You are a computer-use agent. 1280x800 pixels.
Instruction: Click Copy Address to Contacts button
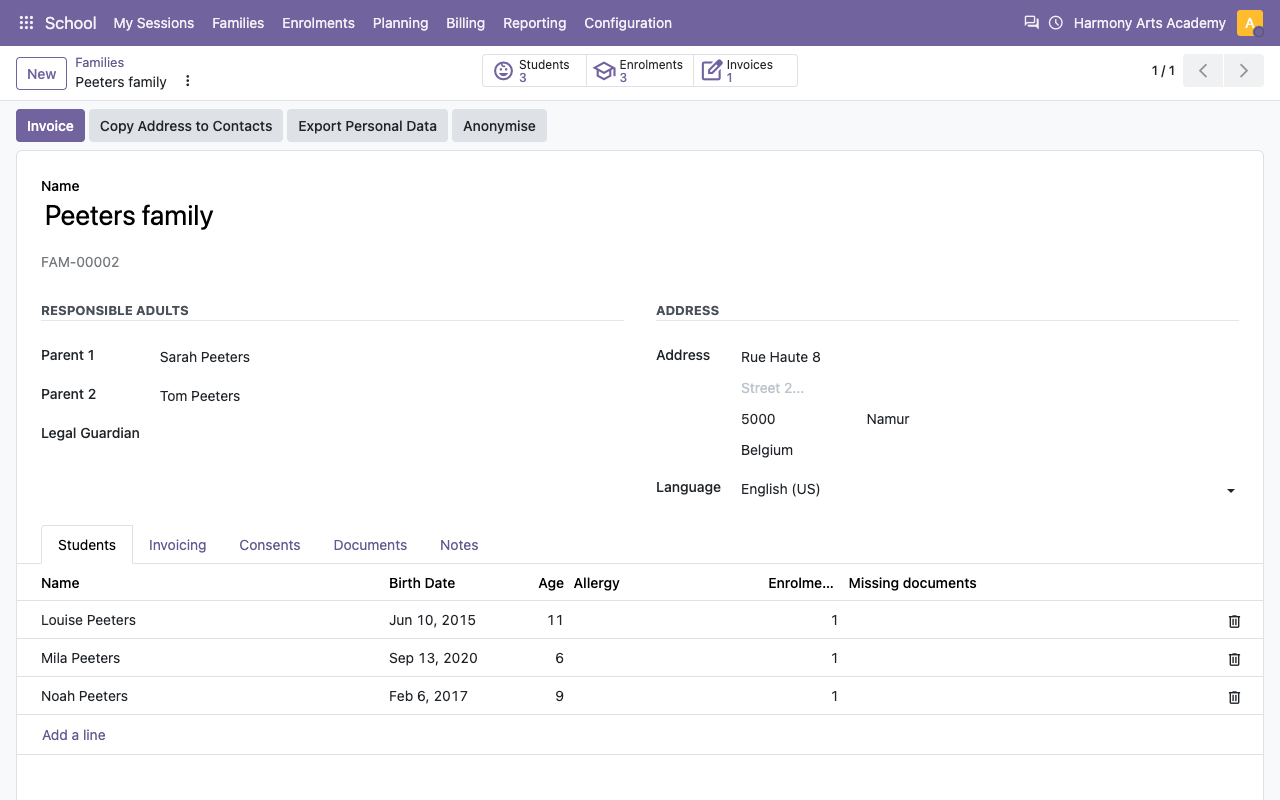coord(186,126)
